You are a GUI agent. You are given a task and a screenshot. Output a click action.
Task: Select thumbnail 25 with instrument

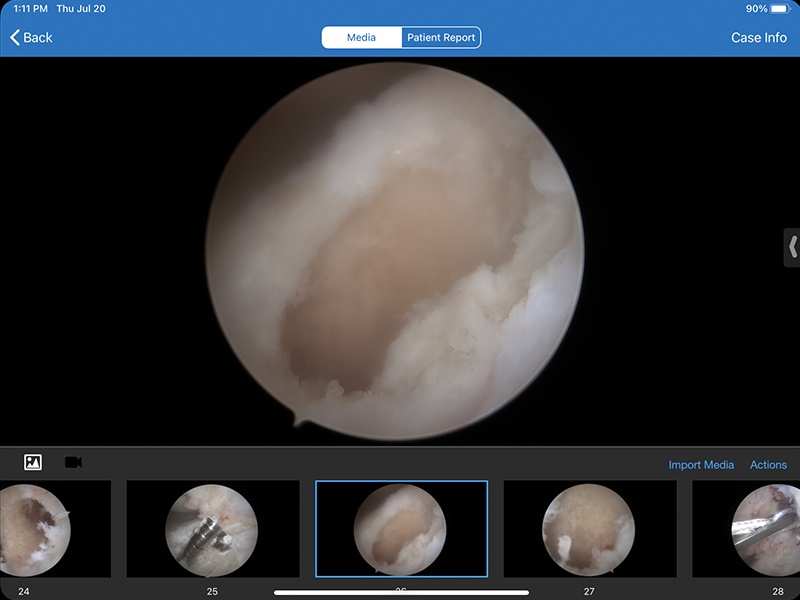(x=213, y=529)
